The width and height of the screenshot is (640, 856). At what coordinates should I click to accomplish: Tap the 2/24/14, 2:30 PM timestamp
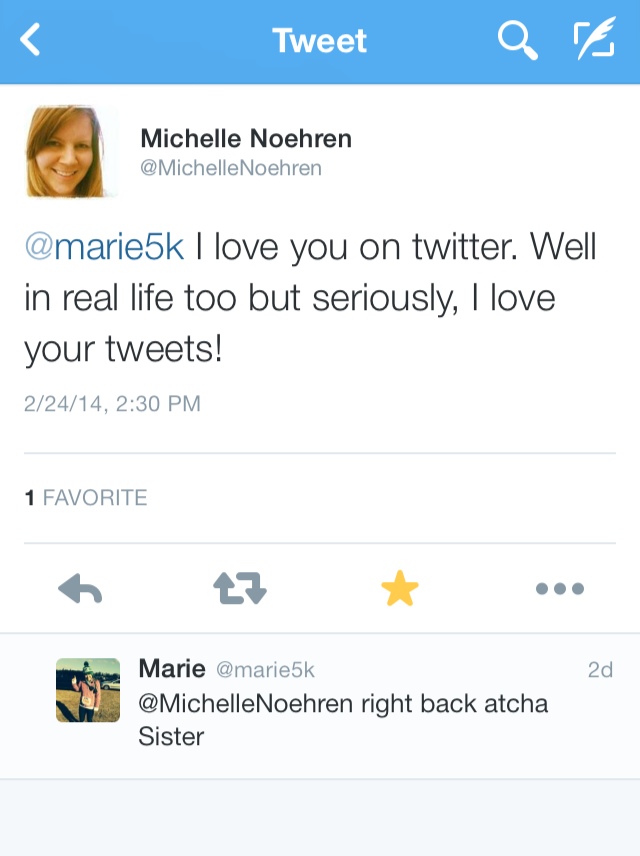coord(112,404)
